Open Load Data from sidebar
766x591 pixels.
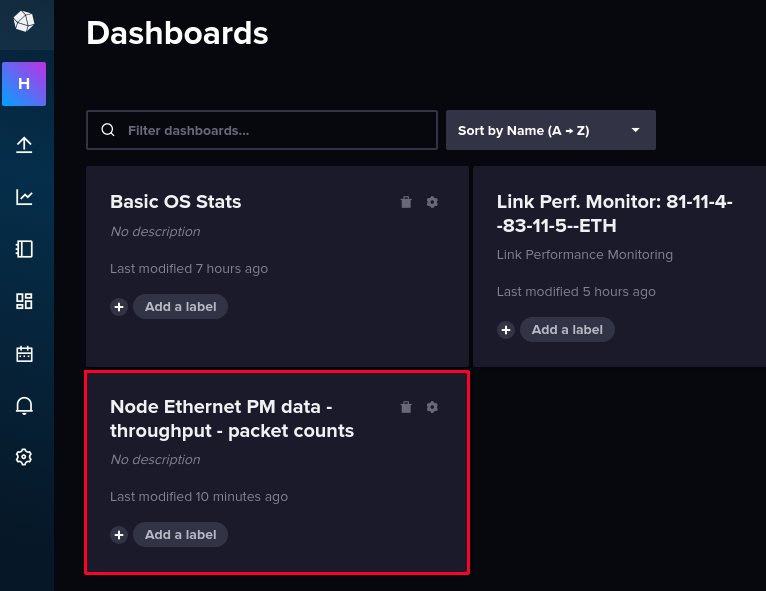[x=24, y=145]
